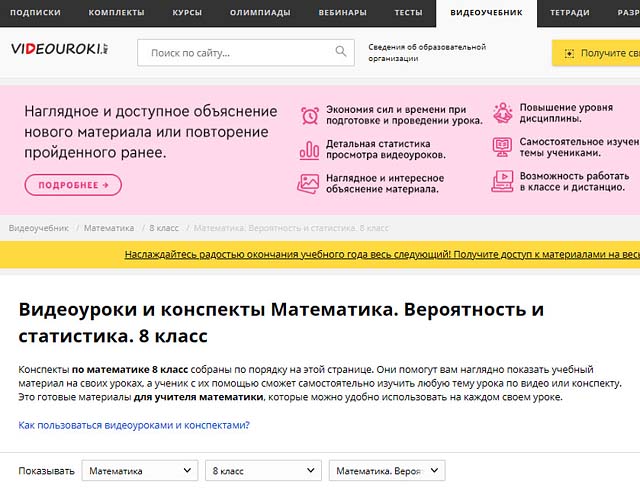Select the Видеоучебник tab
This screenshot has height=488, width=640.
tap(486, 13)
